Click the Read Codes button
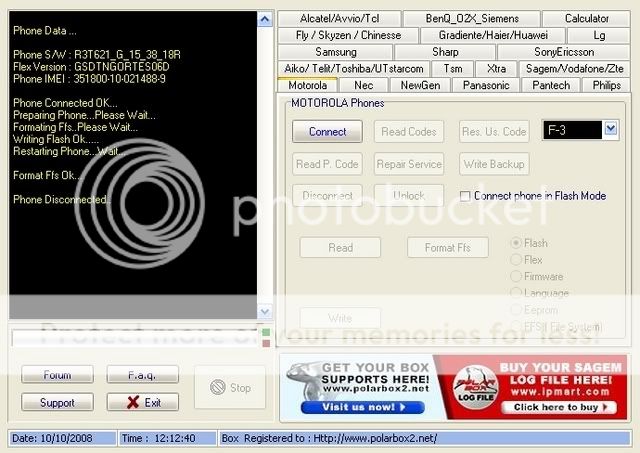 coord(409,131)
